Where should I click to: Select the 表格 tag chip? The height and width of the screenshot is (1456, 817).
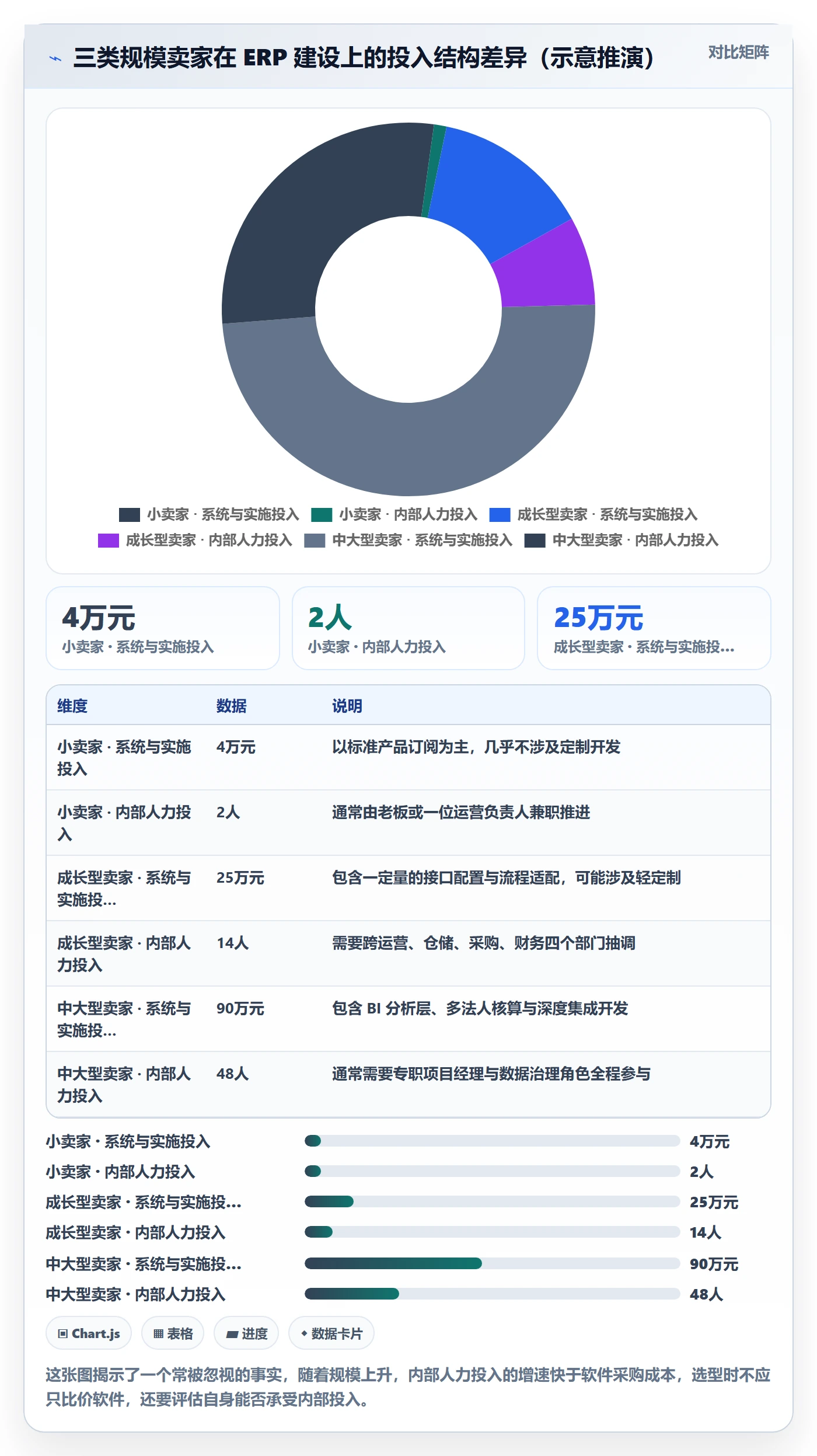pos(173,1333)
